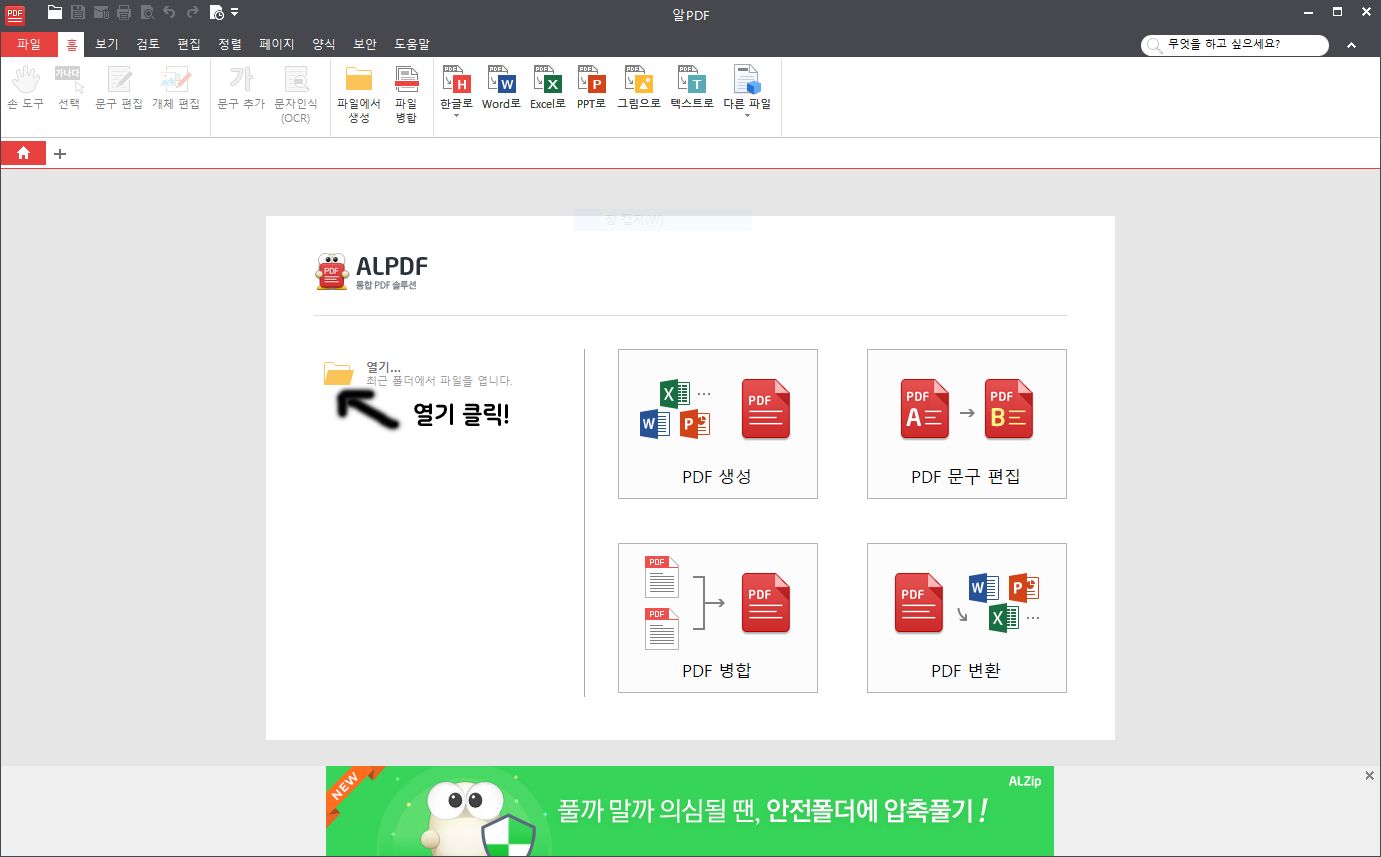Click the PDF 변환 tile
1381x857 pixels.
(967, 618)
